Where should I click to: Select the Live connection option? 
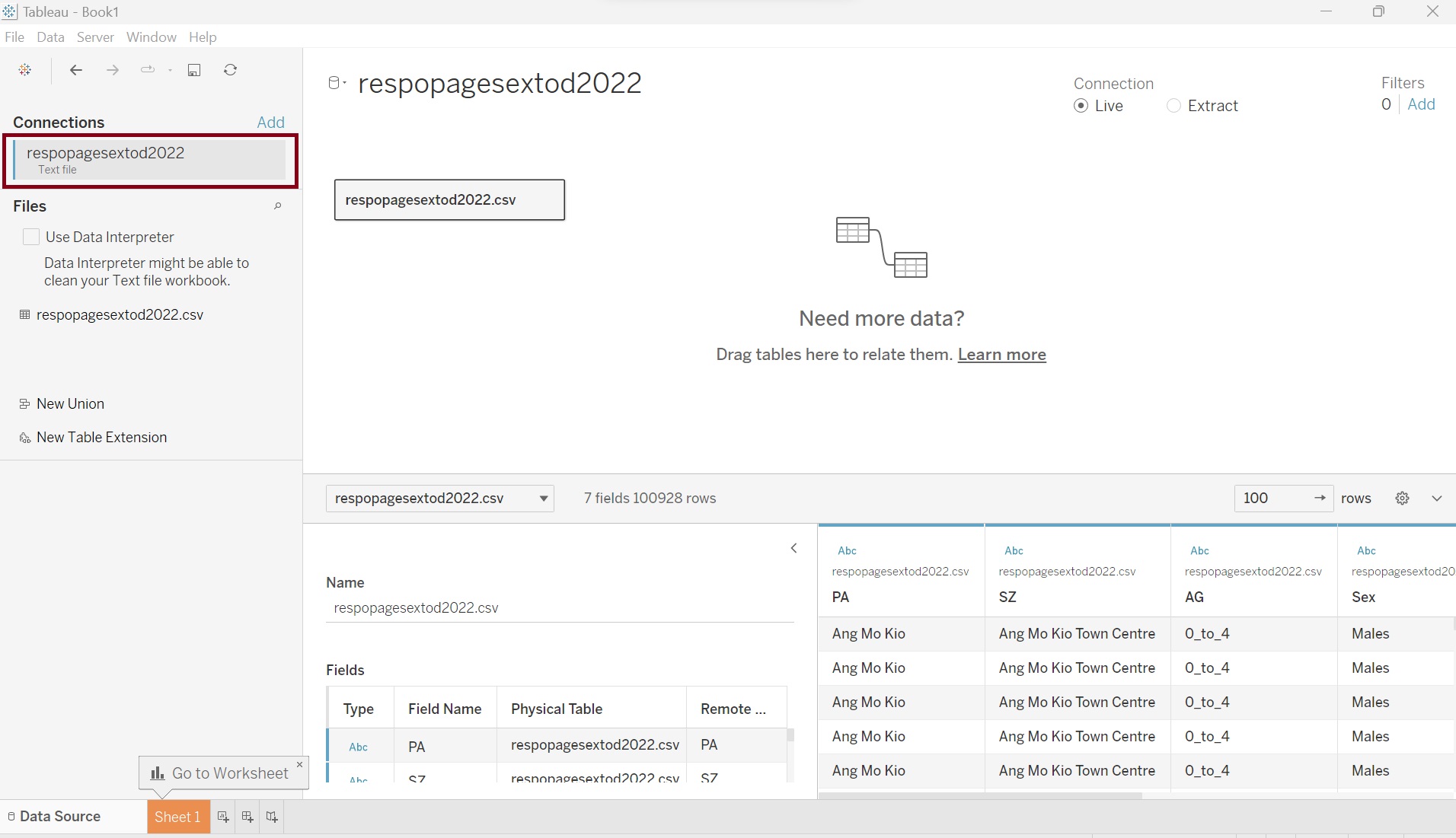coord(1081,106)
